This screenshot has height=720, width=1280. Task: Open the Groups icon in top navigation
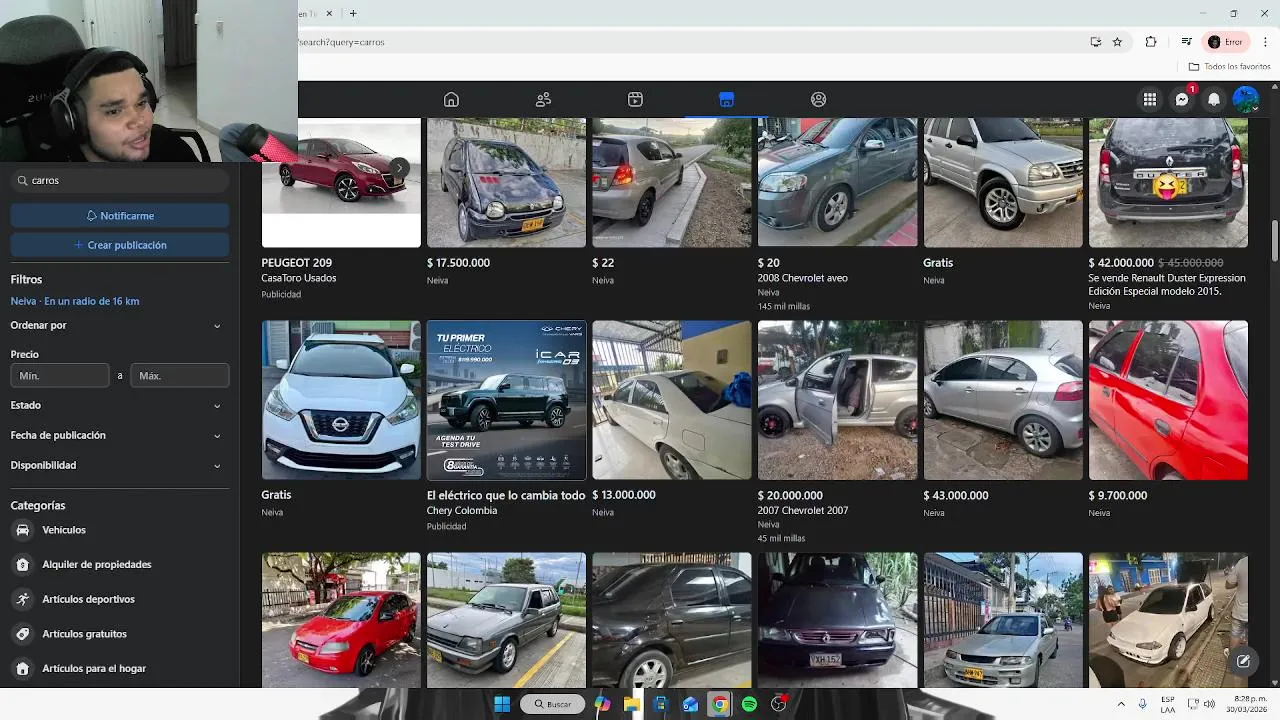click(819, 99)
